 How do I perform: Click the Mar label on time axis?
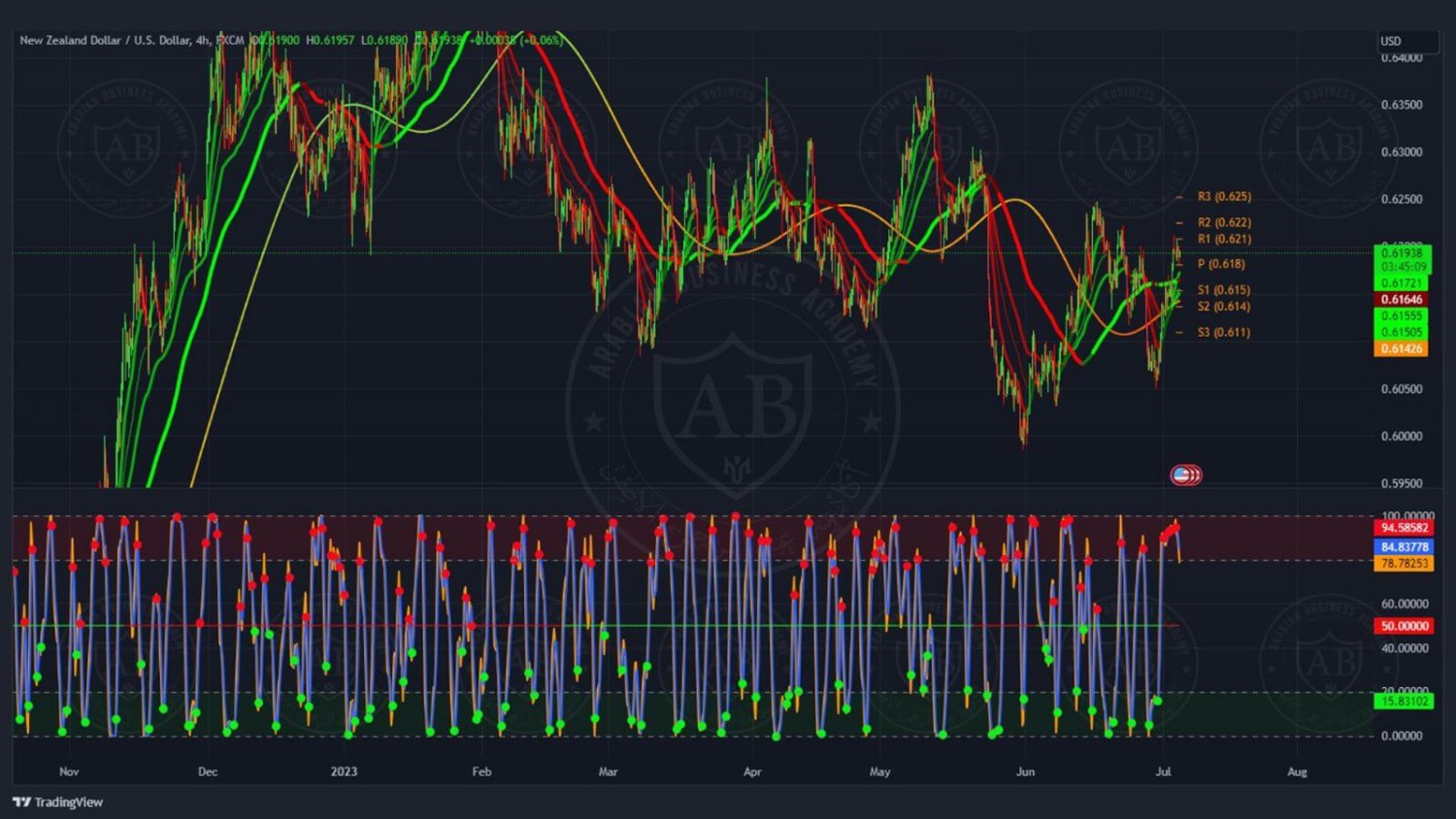[608, 772]
